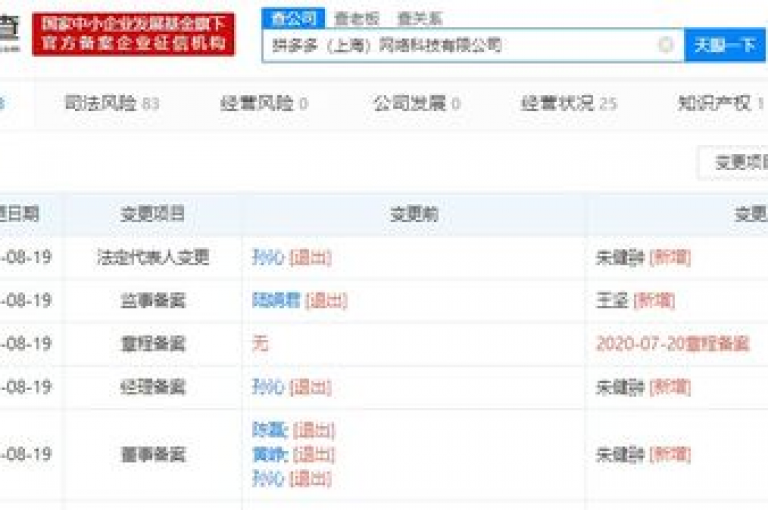The height and width of the screenshot is (510, 768).
Task: Select the 章程备案 cell in 变更项目 column
Action: tap(153, 343)
